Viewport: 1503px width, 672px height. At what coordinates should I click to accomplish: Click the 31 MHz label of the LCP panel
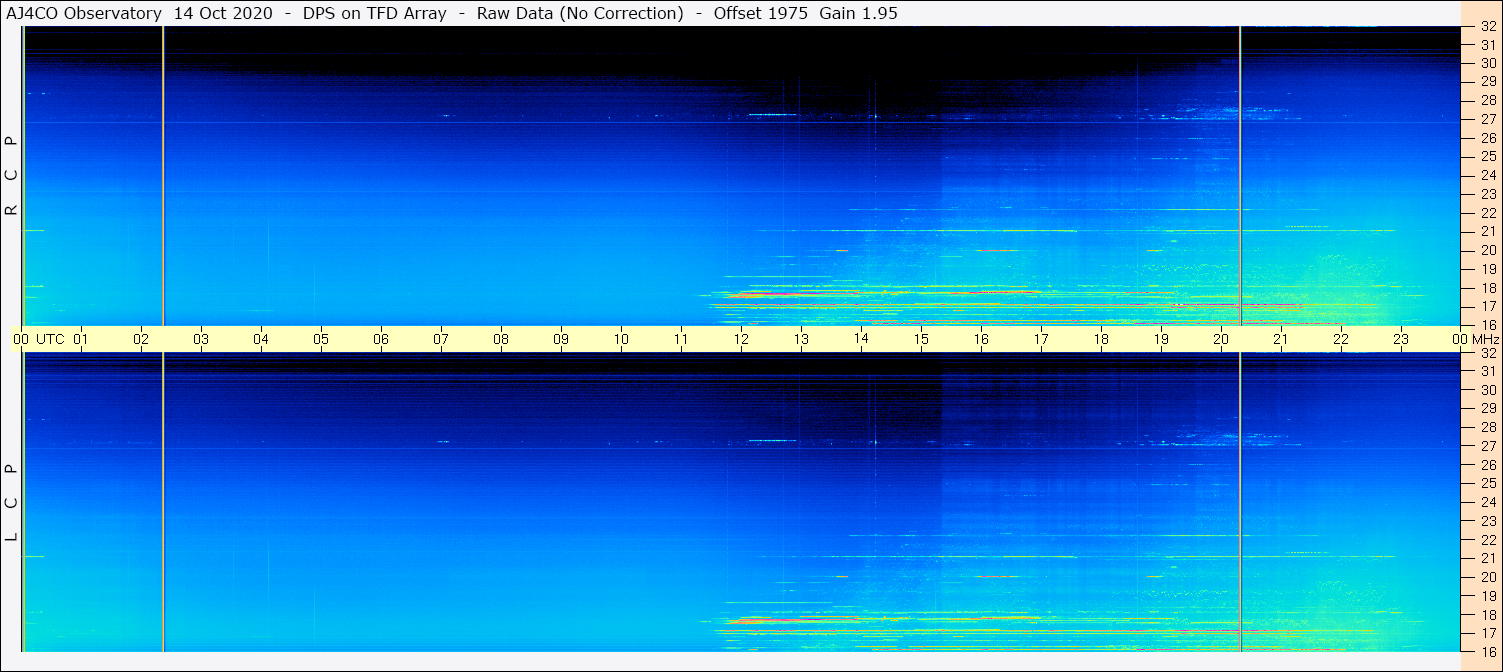click(1488, 371)
